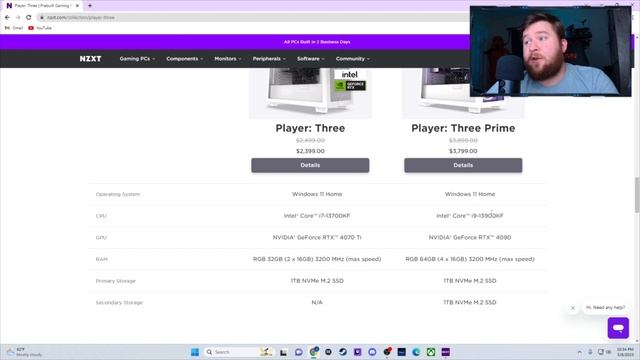The width and height of the screenshot is (640, 360).
Task: Select the Player: Three browser tab
Action: [41, 6]
